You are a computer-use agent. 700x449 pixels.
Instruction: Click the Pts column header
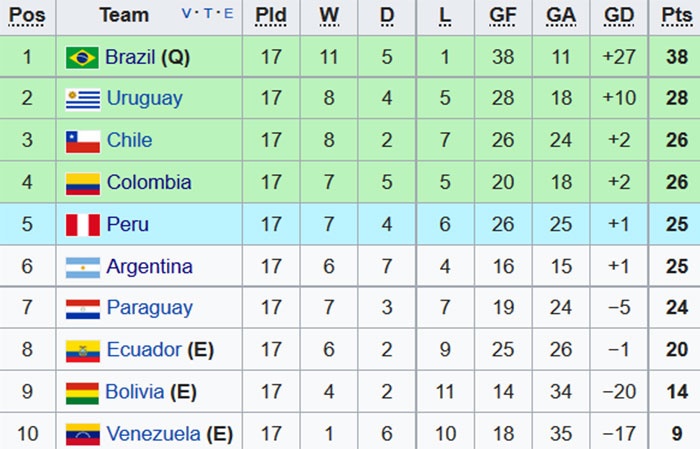675,15
